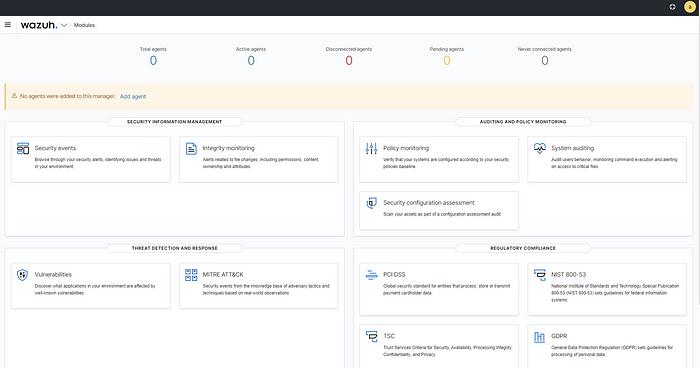This screenshot has width=700, height=368.
Task: Click the Add agent link
Action: (133, 96)
